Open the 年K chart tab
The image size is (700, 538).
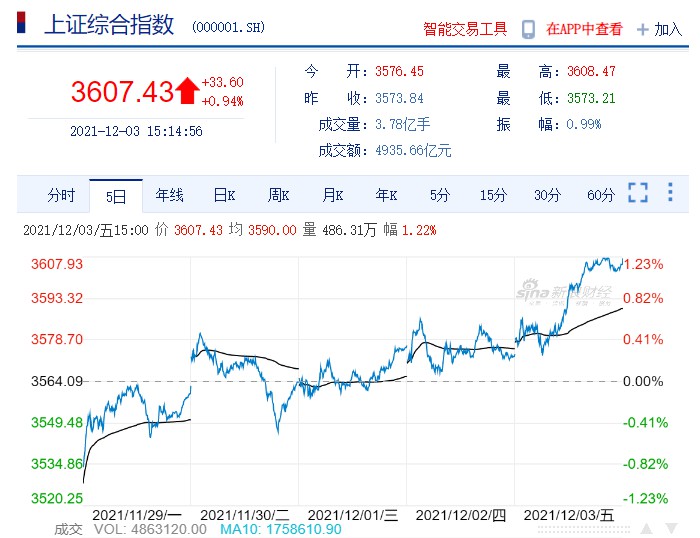point(386,195)
